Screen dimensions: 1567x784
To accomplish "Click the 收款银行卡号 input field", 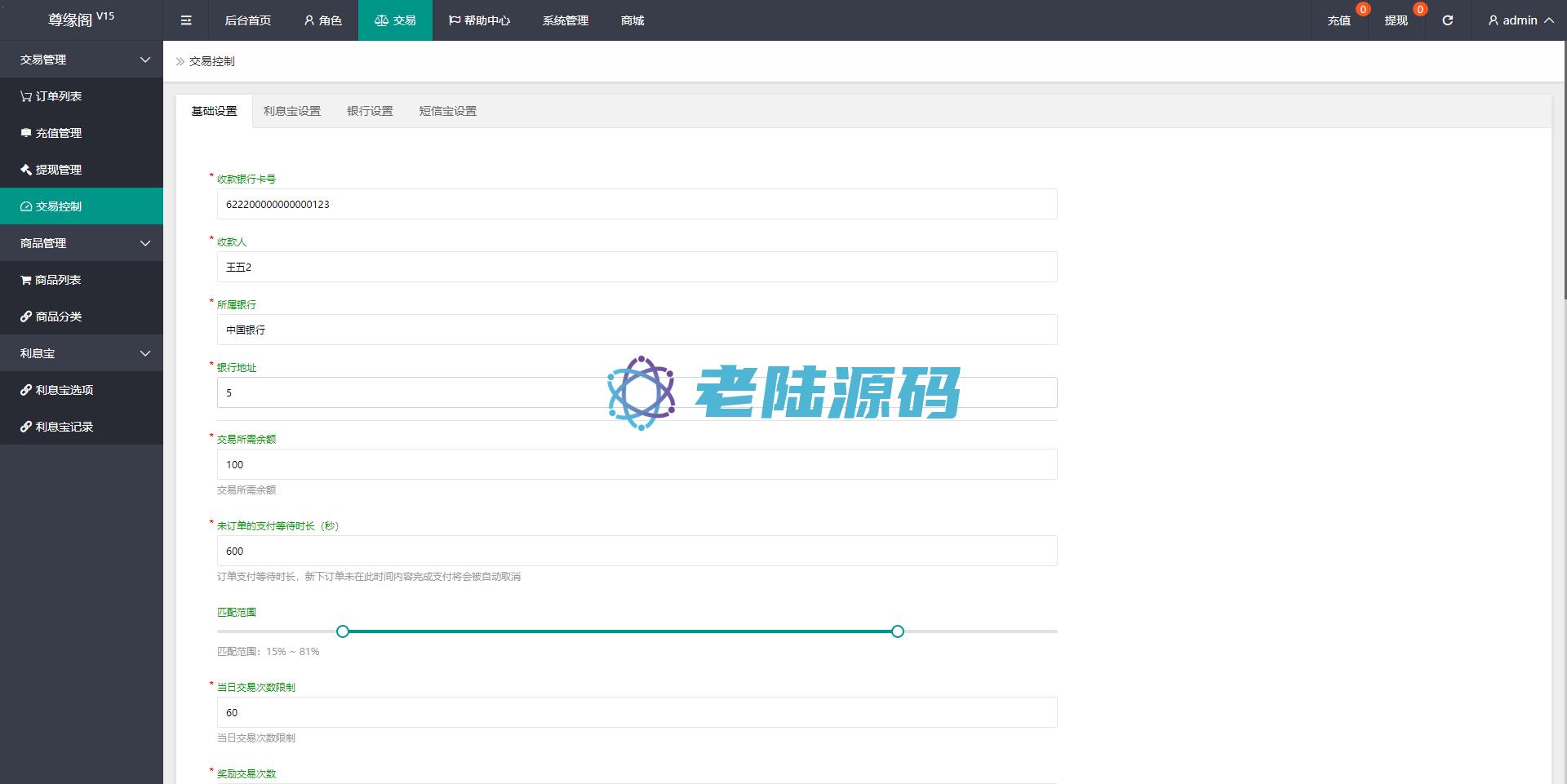I will click(x=637, y=204).
